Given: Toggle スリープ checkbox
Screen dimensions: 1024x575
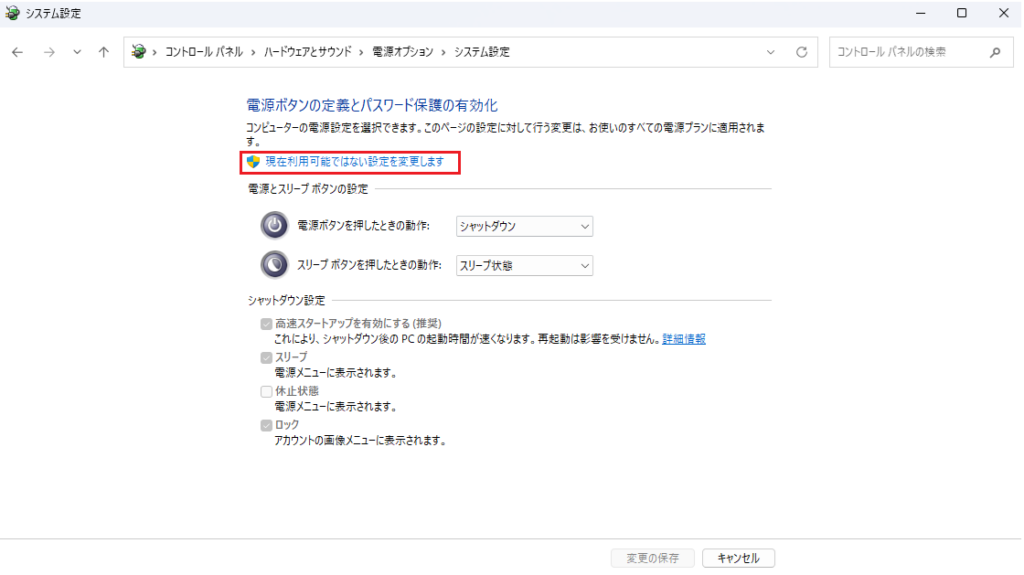Looking at the screenshot, I should coord(266,357).
